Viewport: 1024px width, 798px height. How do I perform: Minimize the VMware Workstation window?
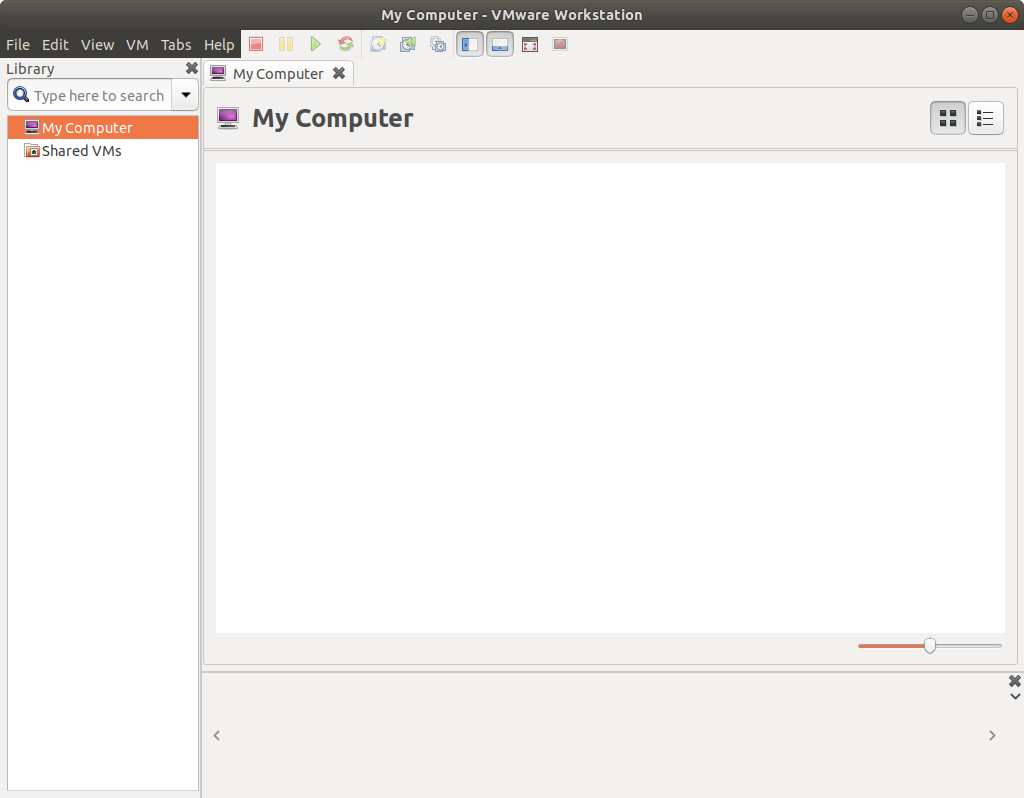(x=970, y=14)
